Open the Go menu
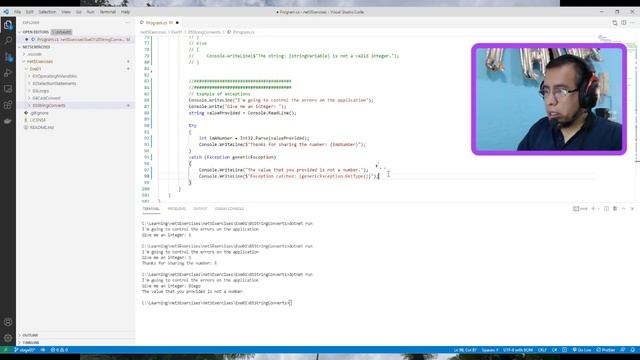The image size is (640, 360). (x=78, y=12)
